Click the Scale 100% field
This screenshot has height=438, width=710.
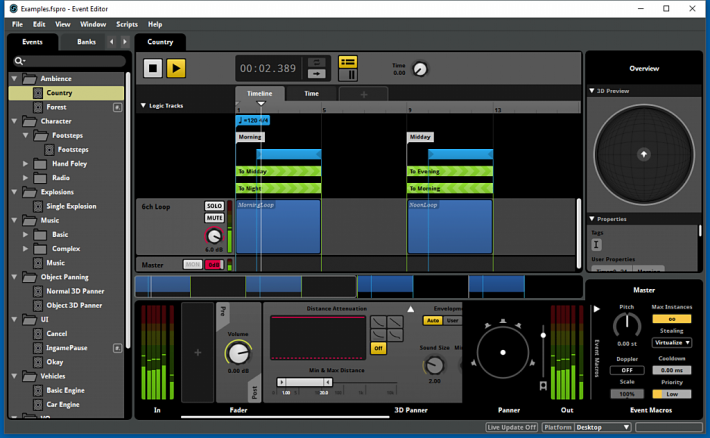click(x=627, y=394)
